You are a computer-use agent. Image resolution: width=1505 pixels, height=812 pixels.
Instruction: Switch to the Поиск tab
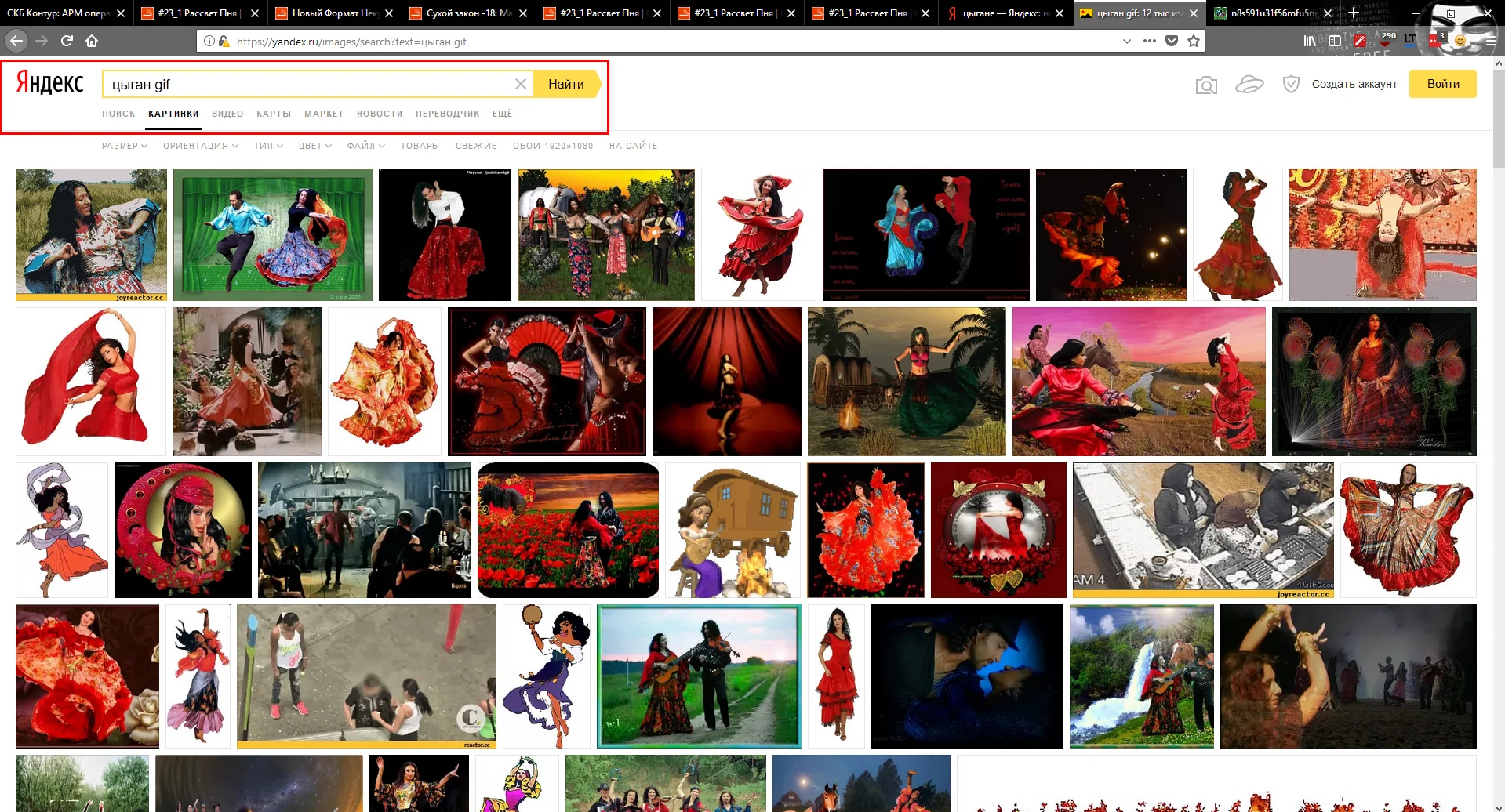[118, 114]
